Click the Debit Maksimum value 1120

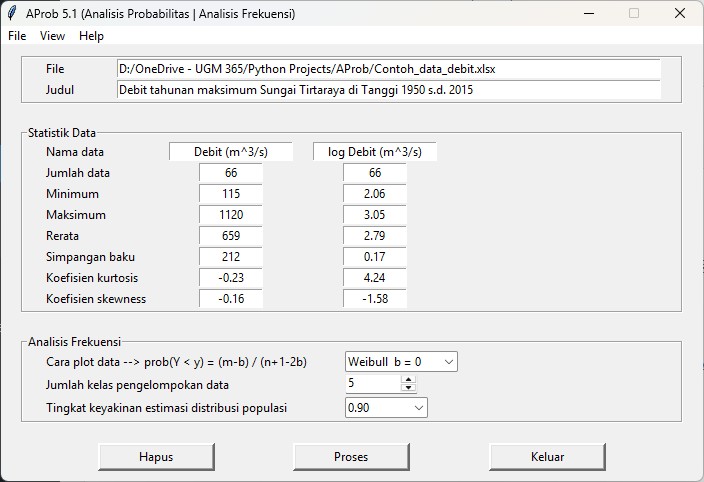click(x=231, y=215)
